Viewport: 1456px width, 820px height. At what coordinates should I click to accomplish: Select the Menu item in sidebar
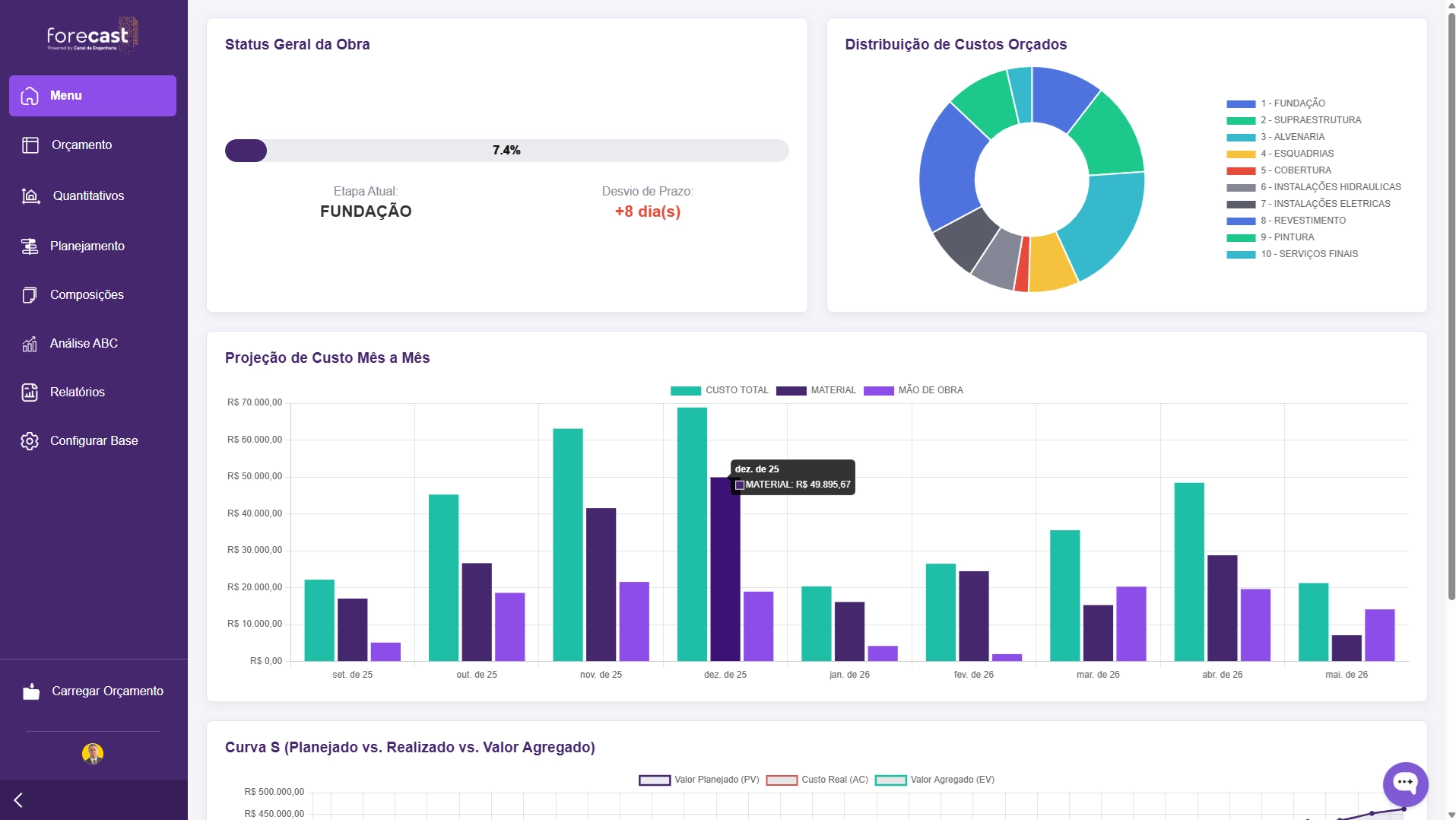pyautogui.click(x=93, y=96)
